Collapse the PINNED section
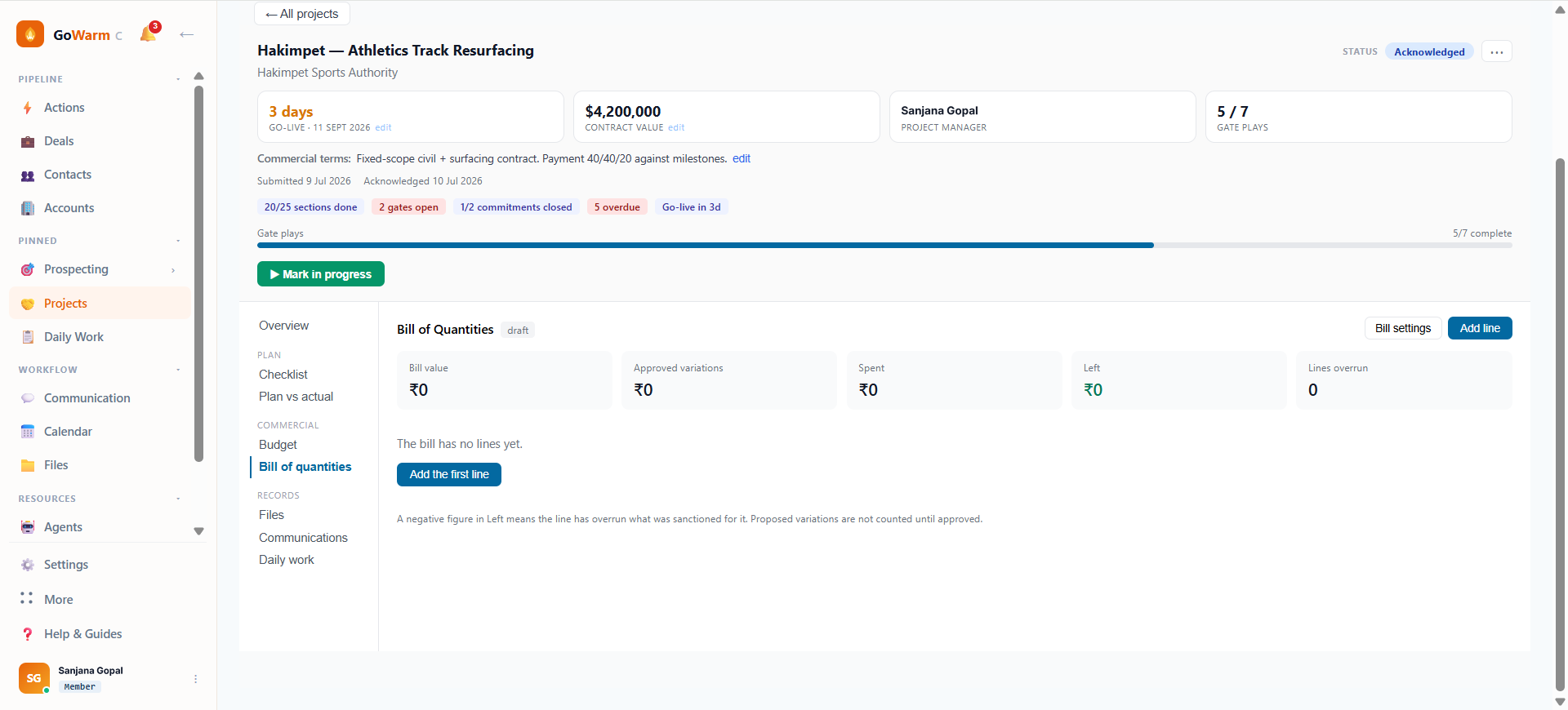This screenshot has height=710, width=1568. (x=178, y=241)
